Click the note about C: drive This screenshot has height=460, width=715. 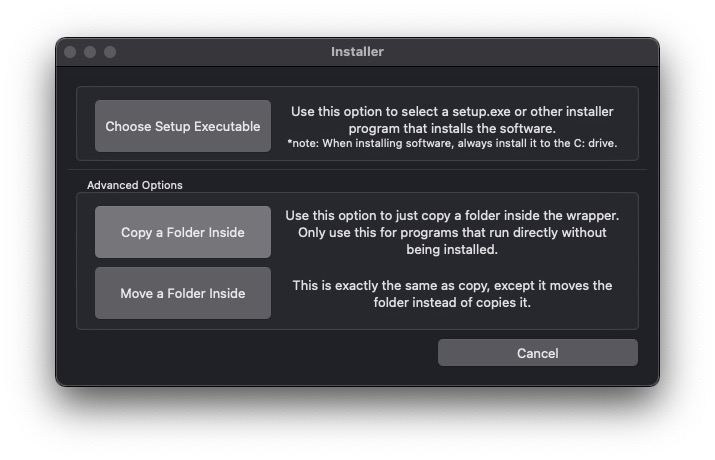(452, 143)
